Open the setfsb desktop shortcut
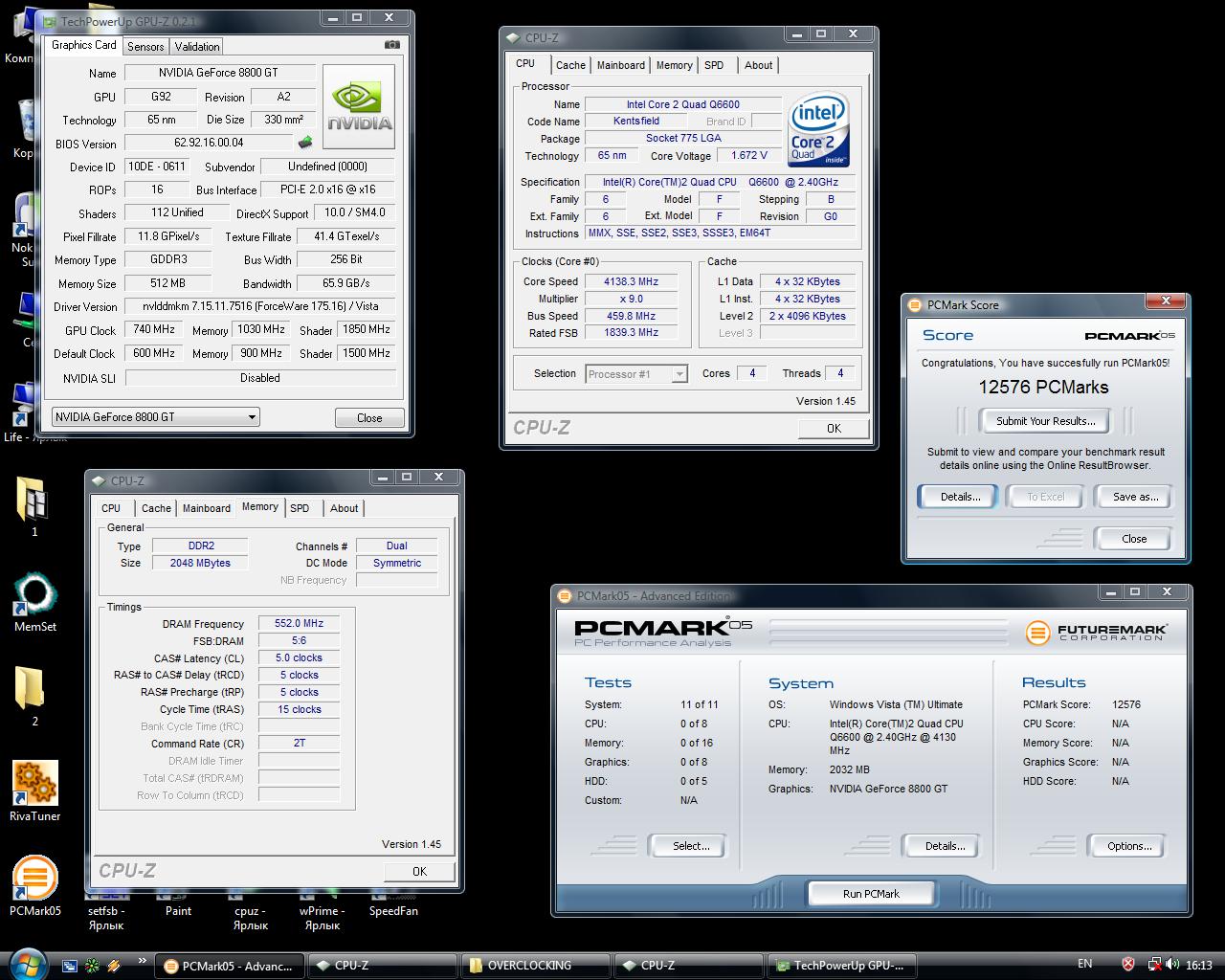 tap(106, 910)
